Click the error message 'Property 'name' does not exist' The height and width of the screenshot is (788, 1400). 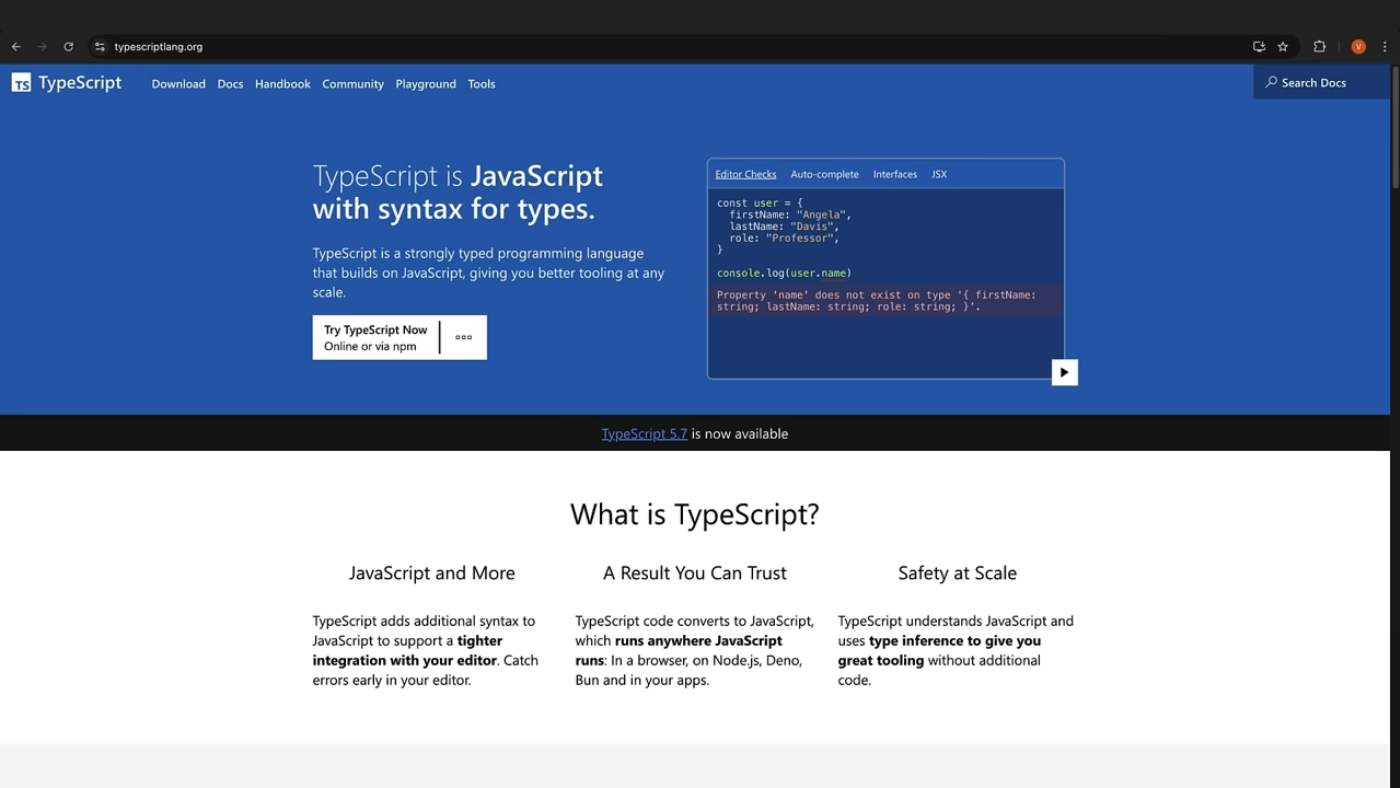[x=885, y=300]
